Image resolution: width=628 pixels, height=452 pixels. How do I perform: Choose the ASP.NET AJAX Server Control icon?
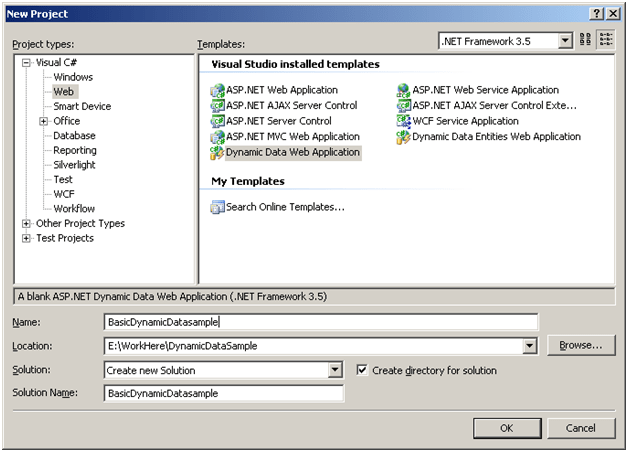[217, 106]
